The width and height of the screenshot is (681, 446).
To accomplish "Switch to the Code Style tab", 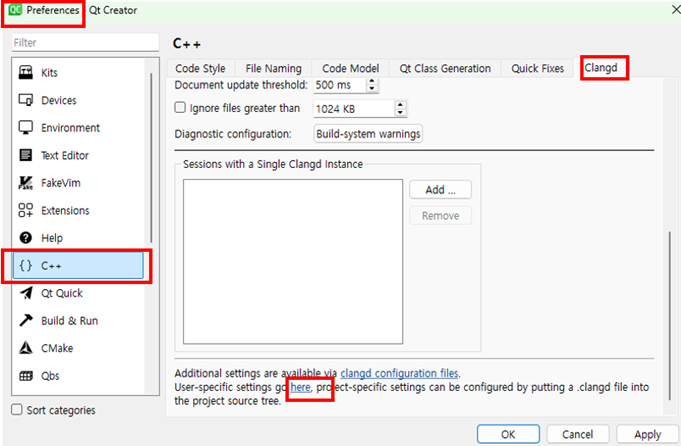I will (x=200, y=69).
